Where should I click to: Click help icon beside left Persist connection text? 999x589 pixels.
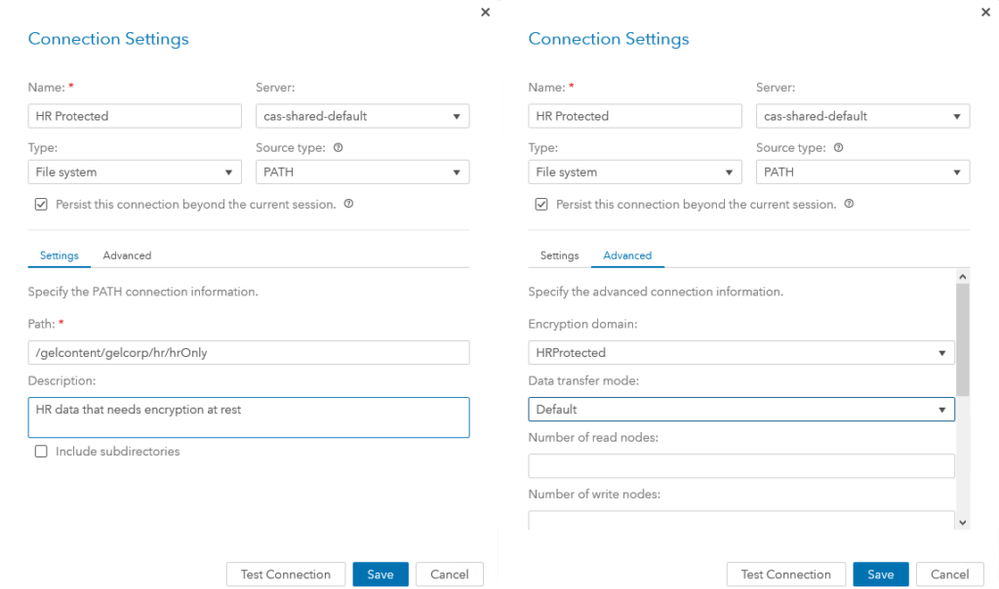pyautogui.click(x=348, y=204)
